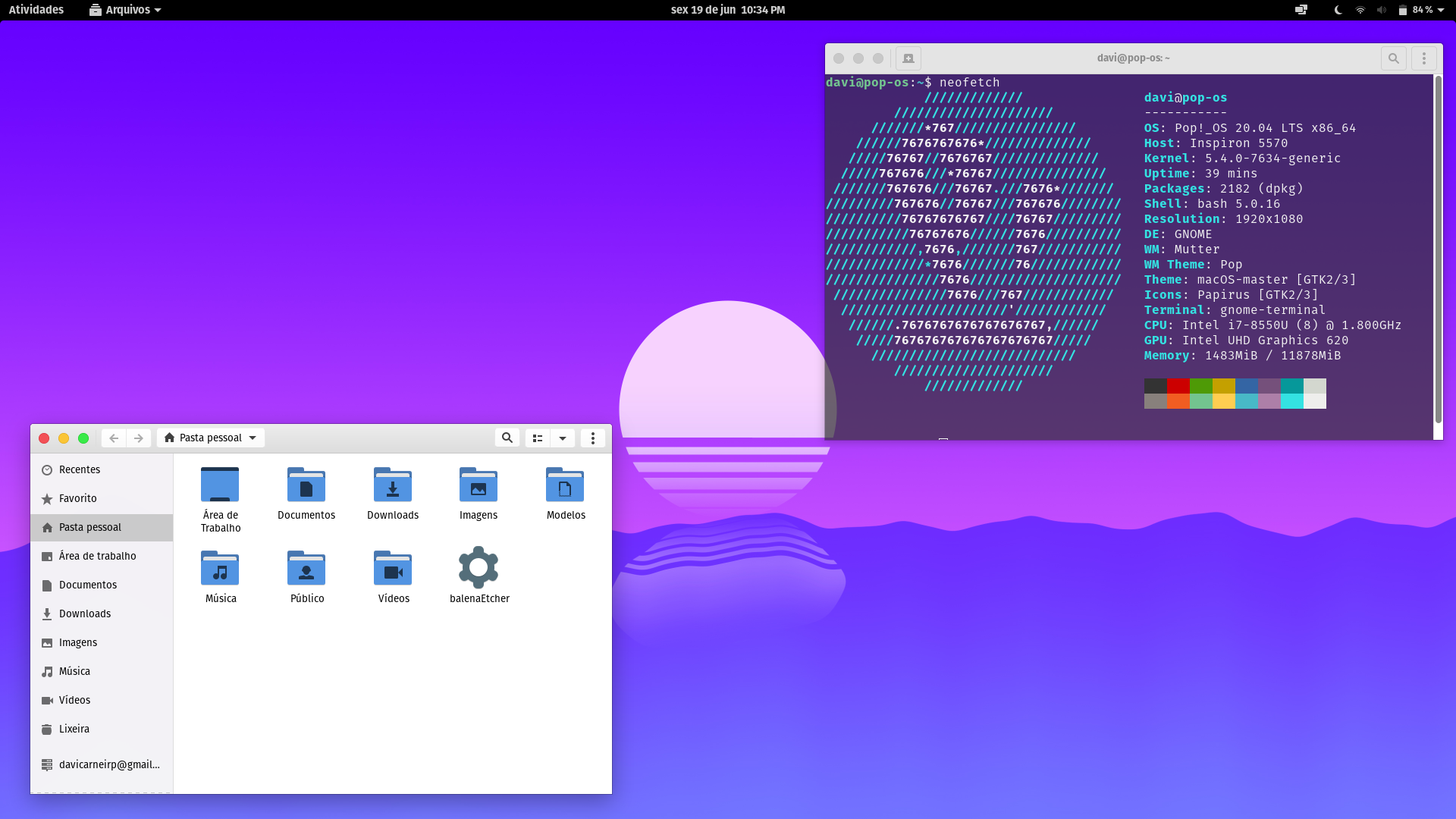Open the balenaEtcher gear icon
The width and height of the screenshot is (1456, 819).
pos(479,567)
